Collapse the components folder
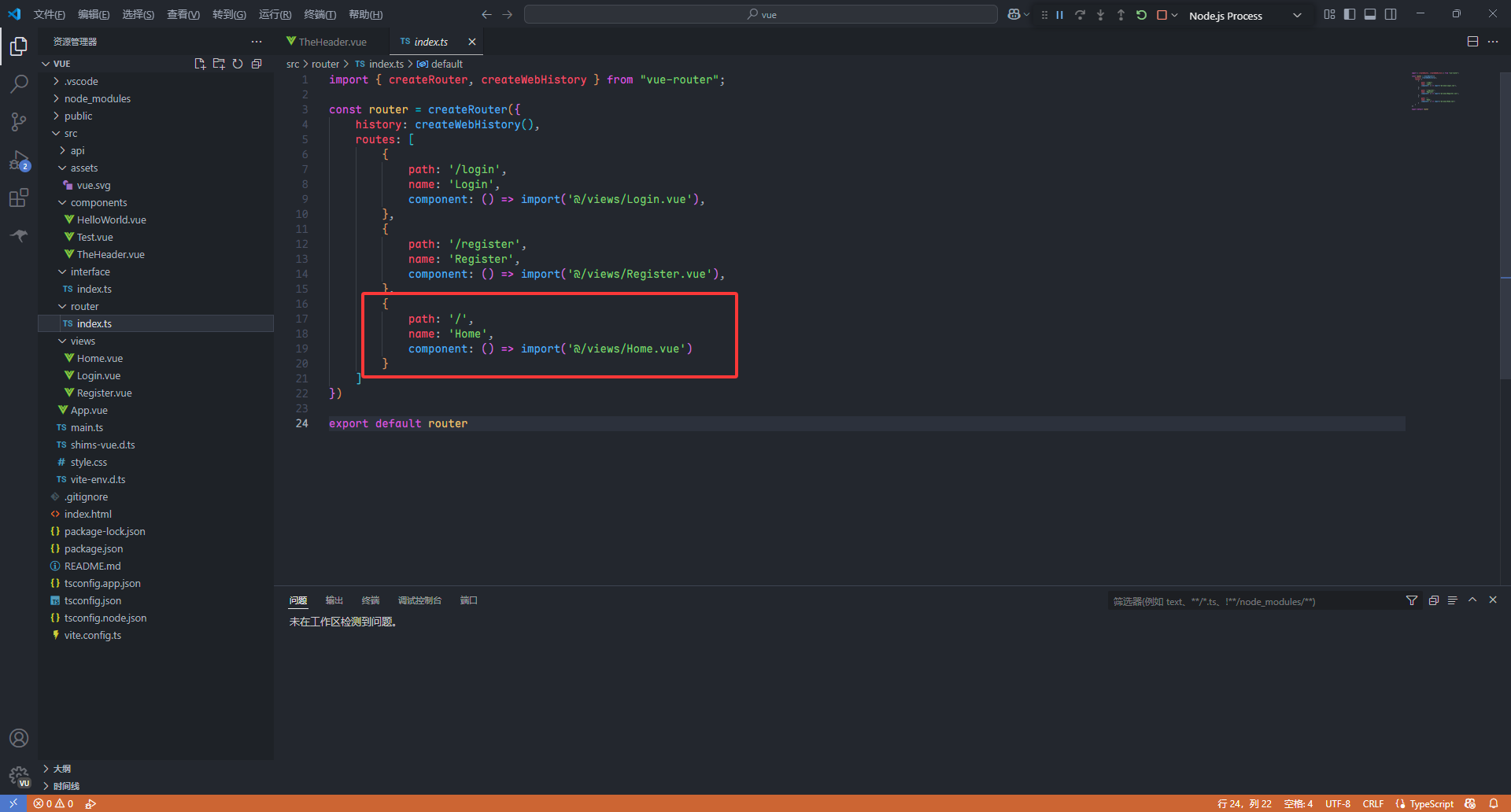 (98, 202)
